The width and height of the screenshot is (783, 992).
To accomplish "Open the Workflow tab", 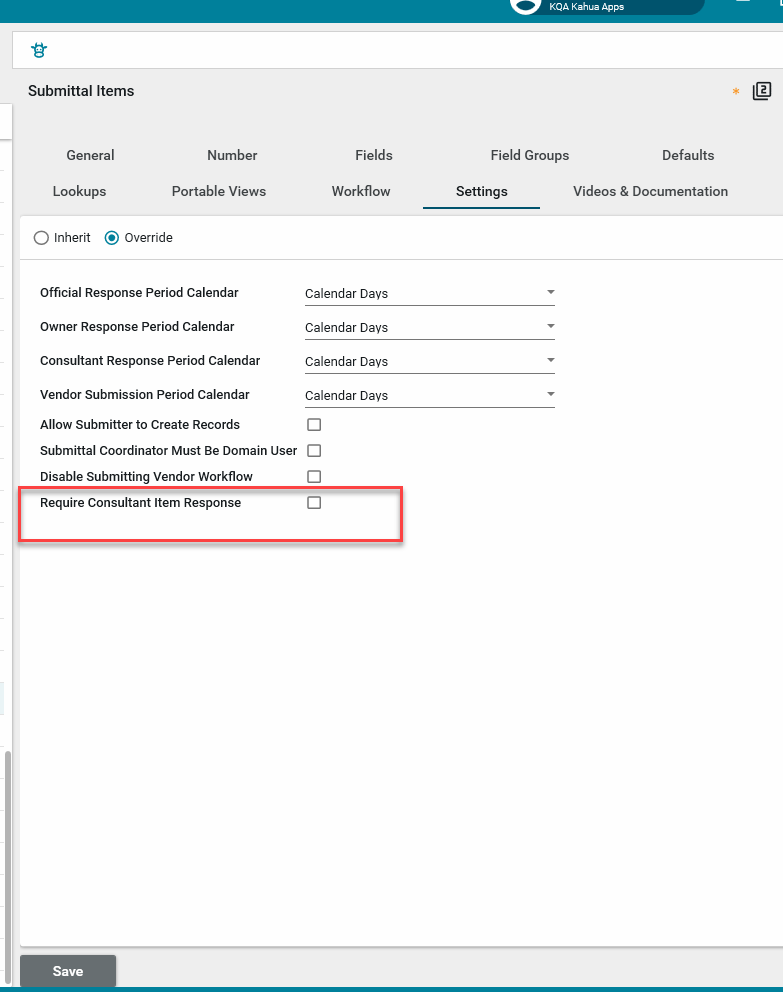I will point(361,191).
